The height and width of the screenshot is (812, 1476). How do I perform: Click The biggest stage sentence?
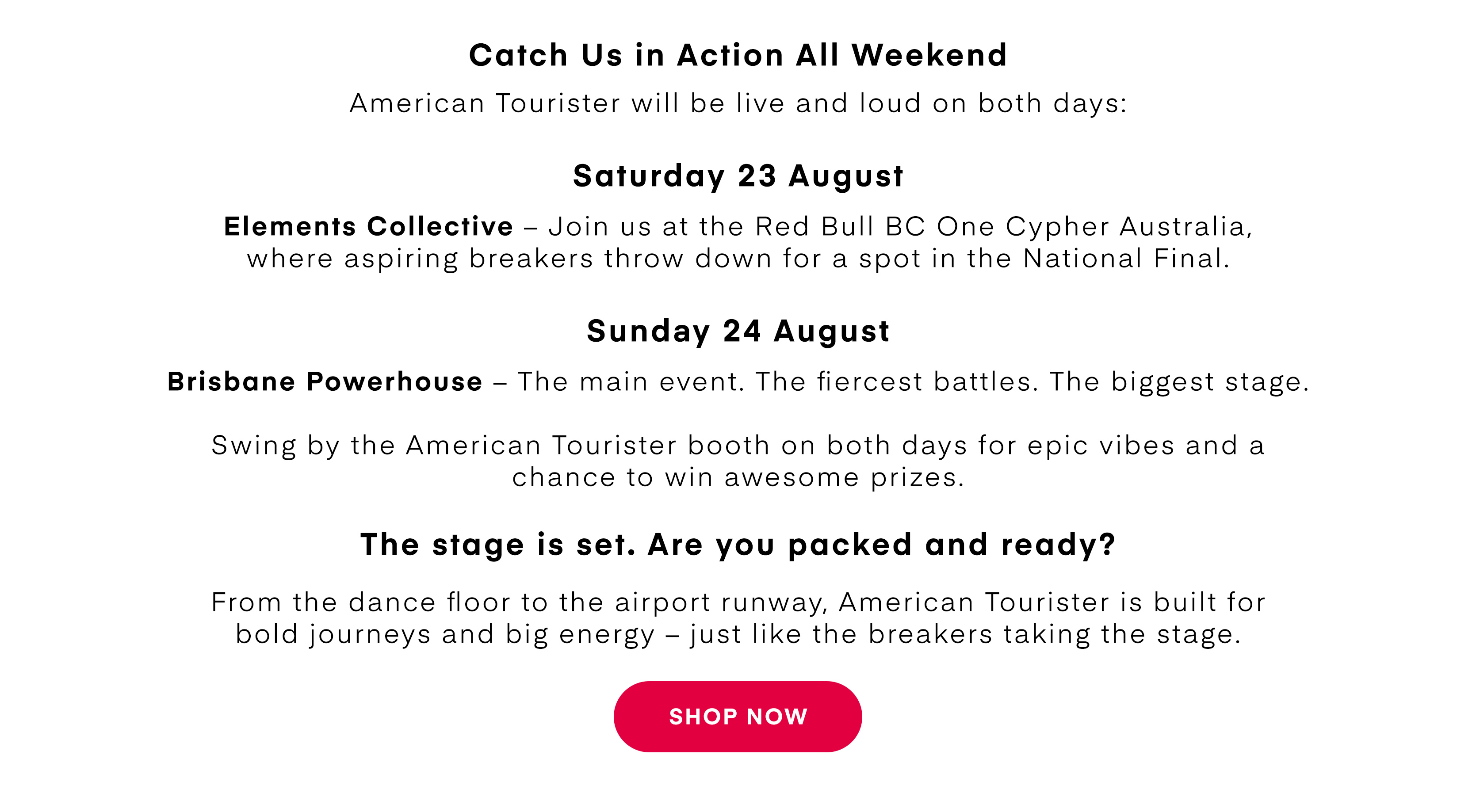pos(1179,381)
